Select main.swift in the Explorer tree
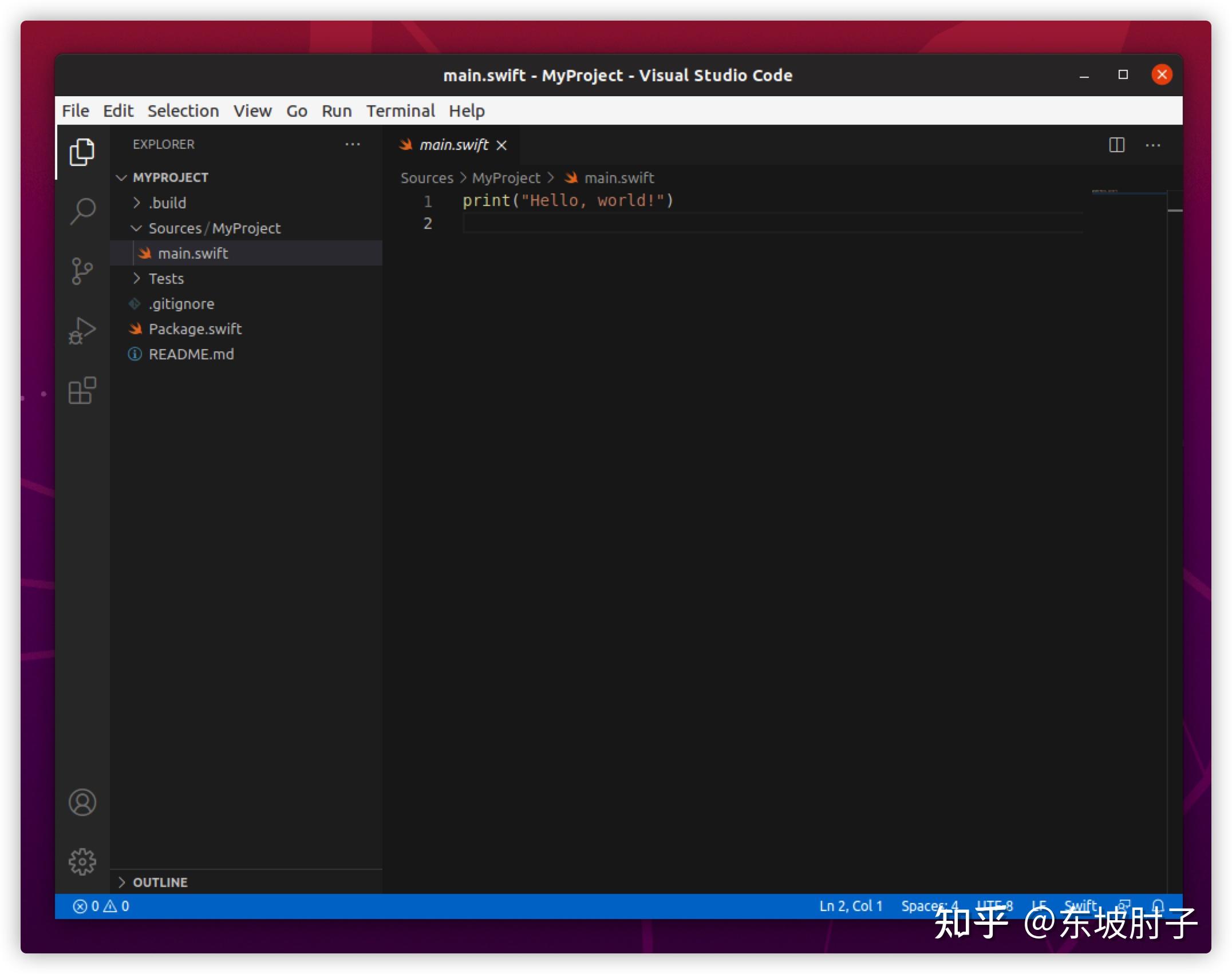This screenshot has height=974, width=1232. [246, 254]
